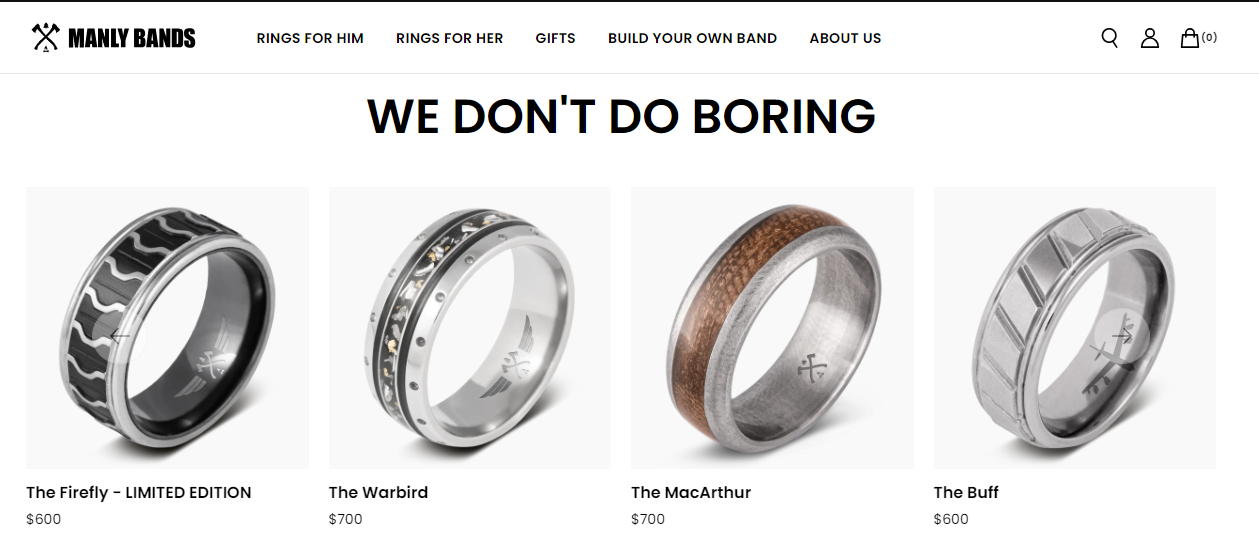Show previous products with left carousel arrow
The height and width of the screenshot is (550, 1259).
(x=121, y=336)
